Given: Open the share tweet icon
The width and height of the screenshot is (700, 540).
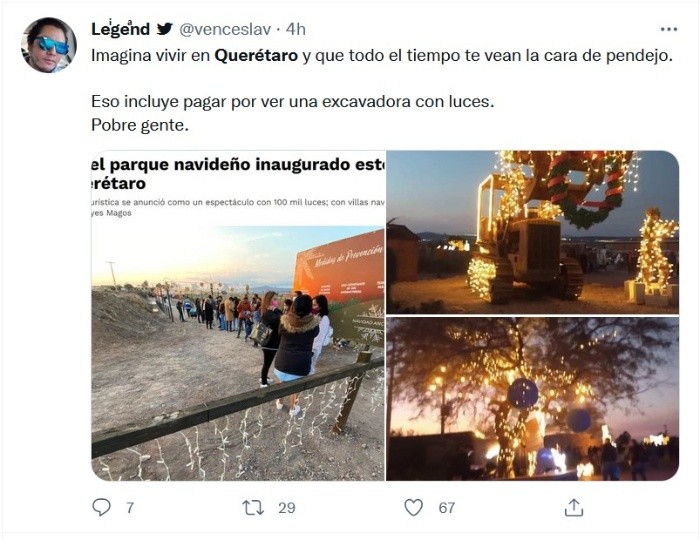Looking at the screenshot, I should 574,507.
